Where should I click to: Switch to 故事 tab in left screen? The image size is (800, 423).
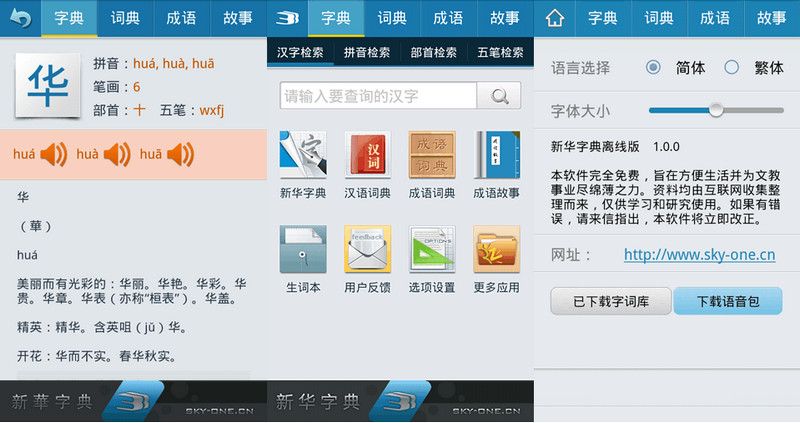click(x=238, y=18)
